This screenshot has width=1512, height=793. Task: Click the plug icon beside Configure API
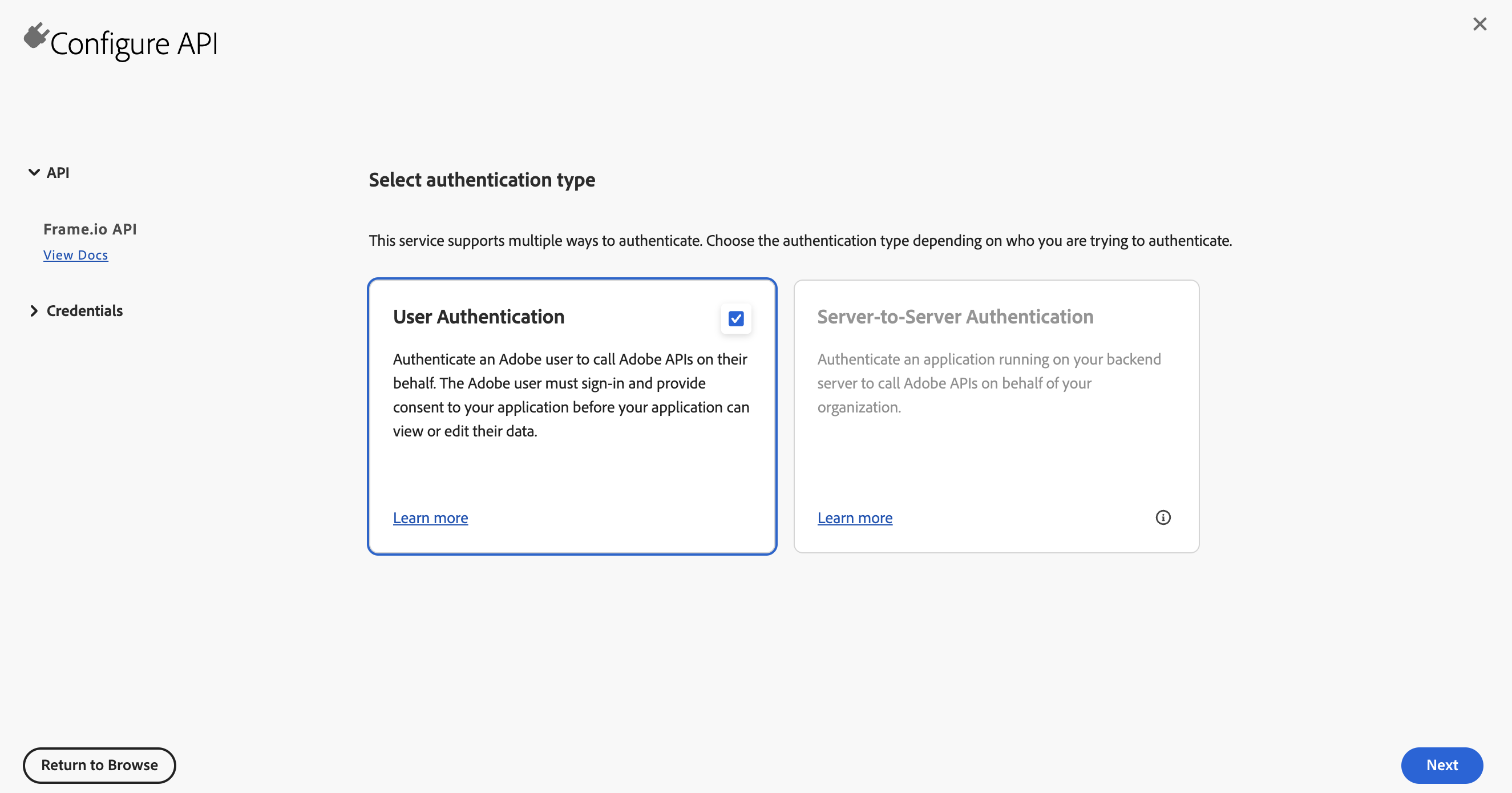click(36, 36)
